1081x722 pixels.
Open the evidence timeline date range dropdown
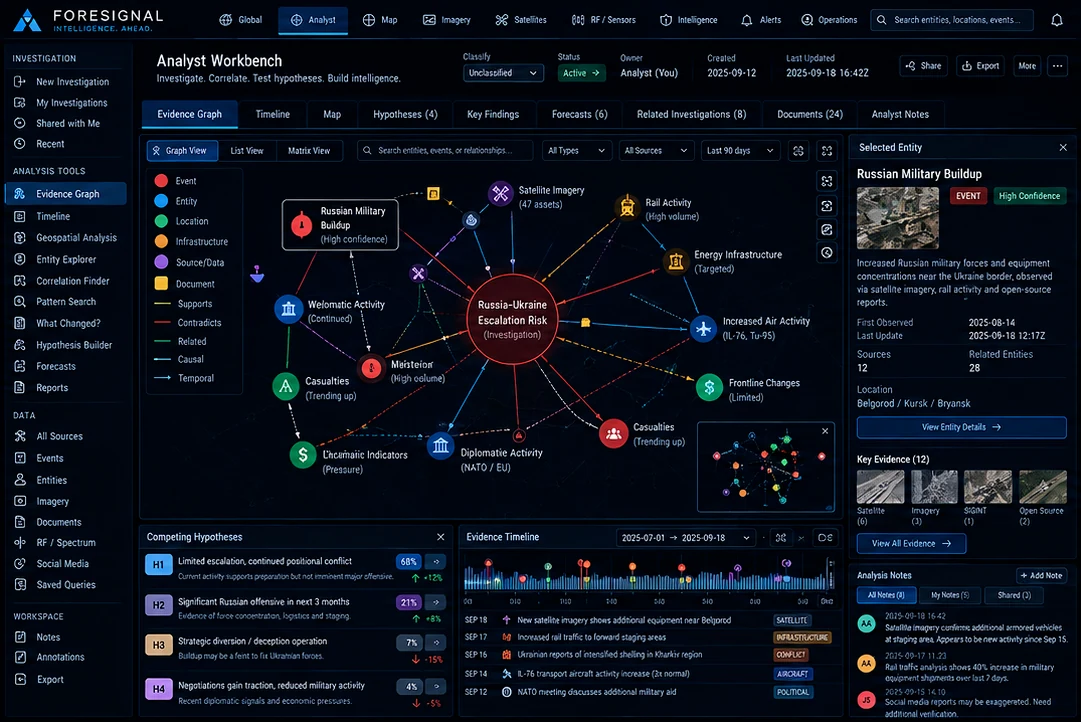pyautogui.click(x=685, y=538)
